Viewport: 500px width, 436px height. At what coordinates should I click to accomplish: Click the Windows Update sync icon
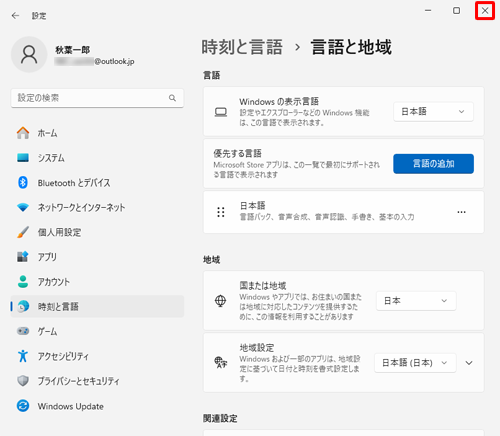click(23, 406)
